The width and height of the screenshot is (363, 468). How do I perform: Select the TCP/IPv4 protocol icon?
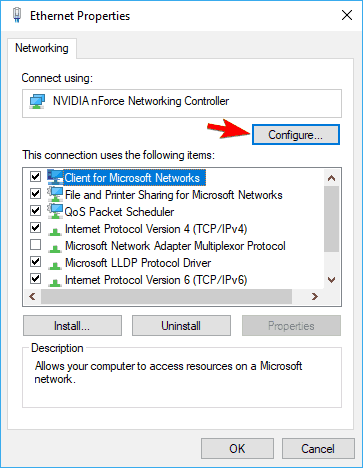click(x=55, y=231)
